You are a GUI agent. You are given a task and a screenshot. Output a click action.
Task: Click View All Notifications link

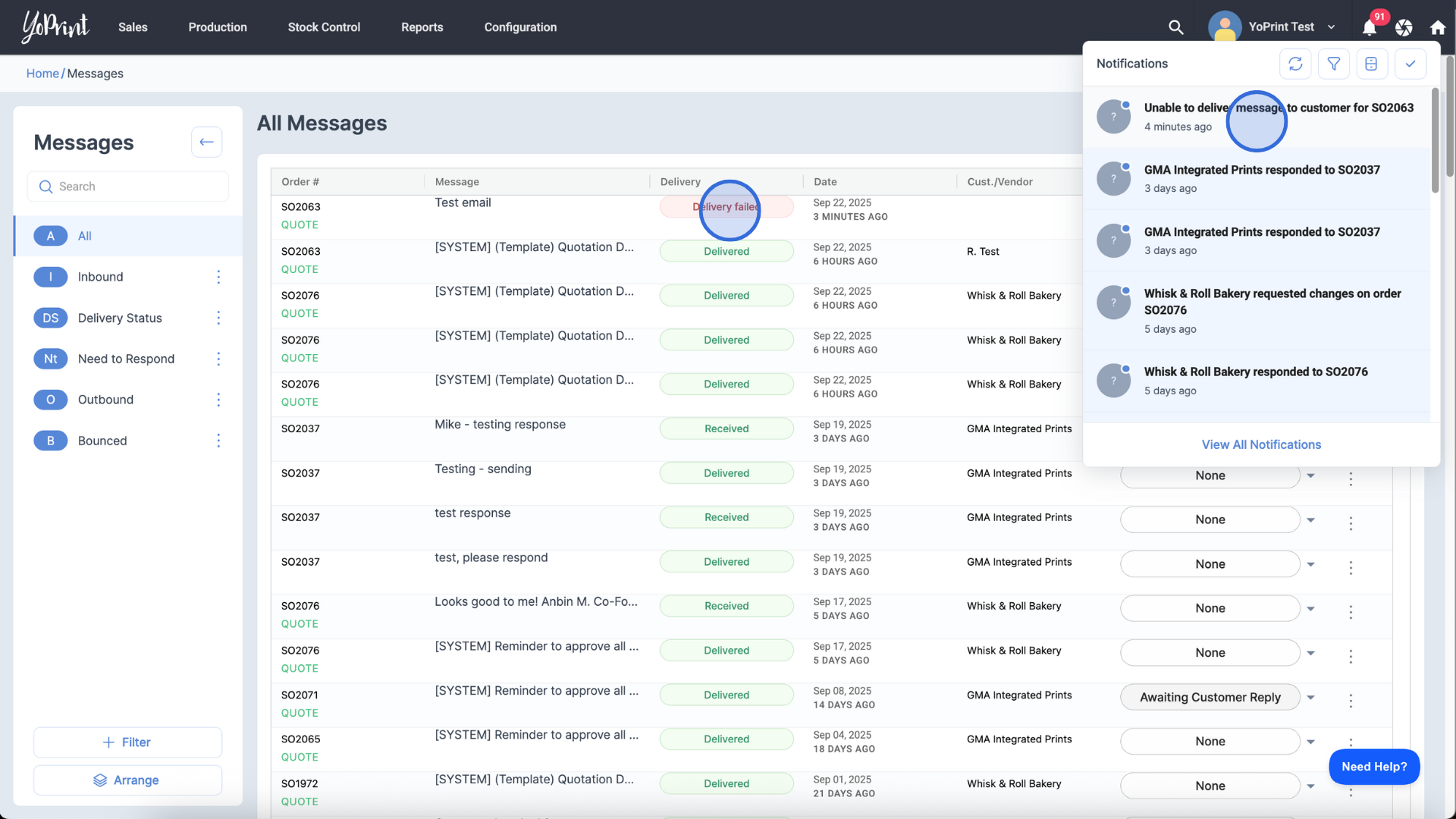(x=1260, y=444)
